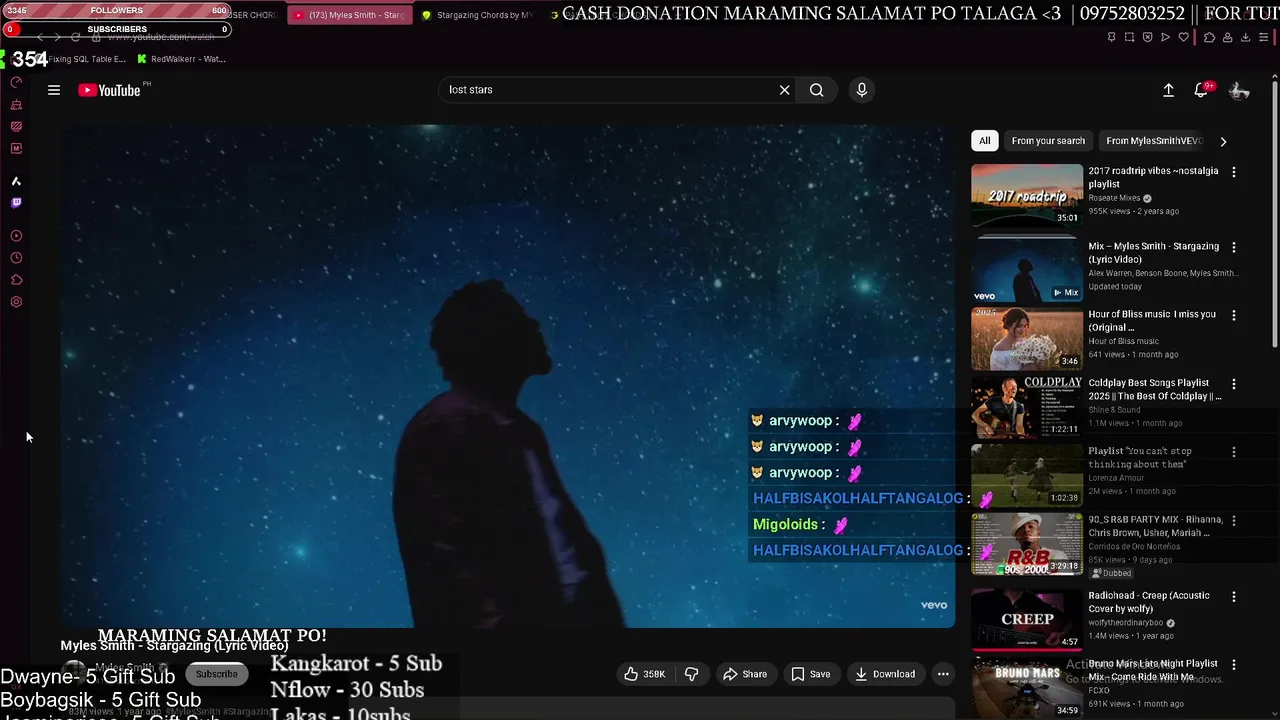Open the 2017 roadtrip thumbnail

(x=1027, y=195)
